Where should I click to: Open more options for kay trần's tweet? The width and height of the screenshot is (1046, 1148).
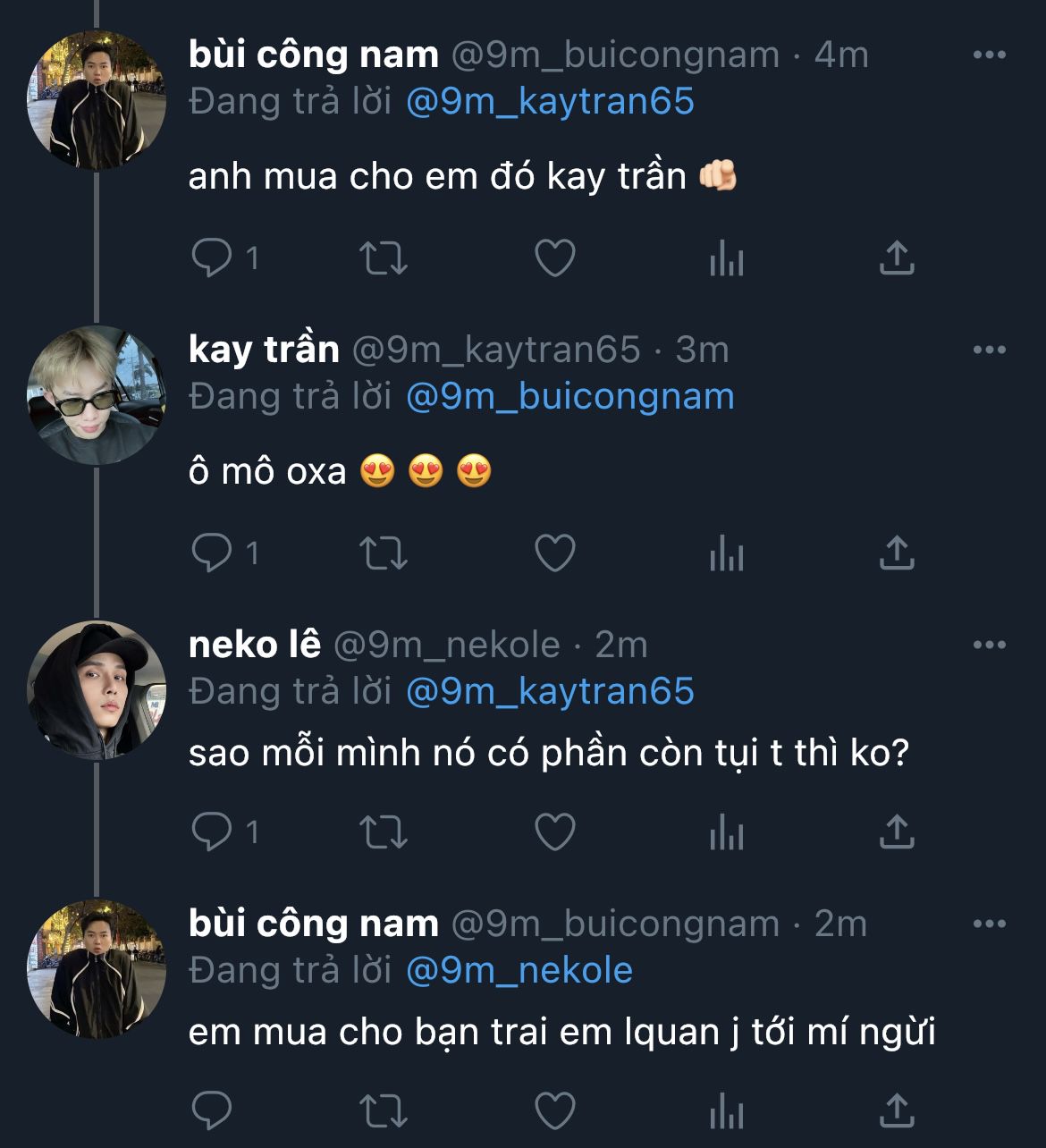point(989,350)
